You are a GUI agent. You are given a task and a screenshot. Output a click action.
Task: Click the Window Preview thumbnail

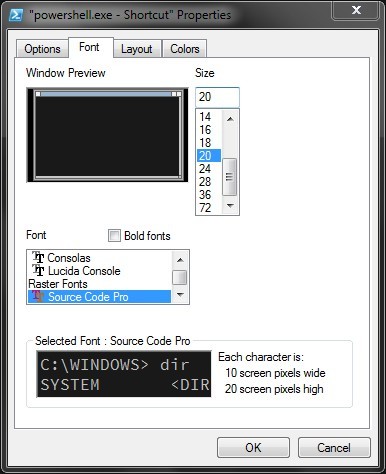(107, 135)
